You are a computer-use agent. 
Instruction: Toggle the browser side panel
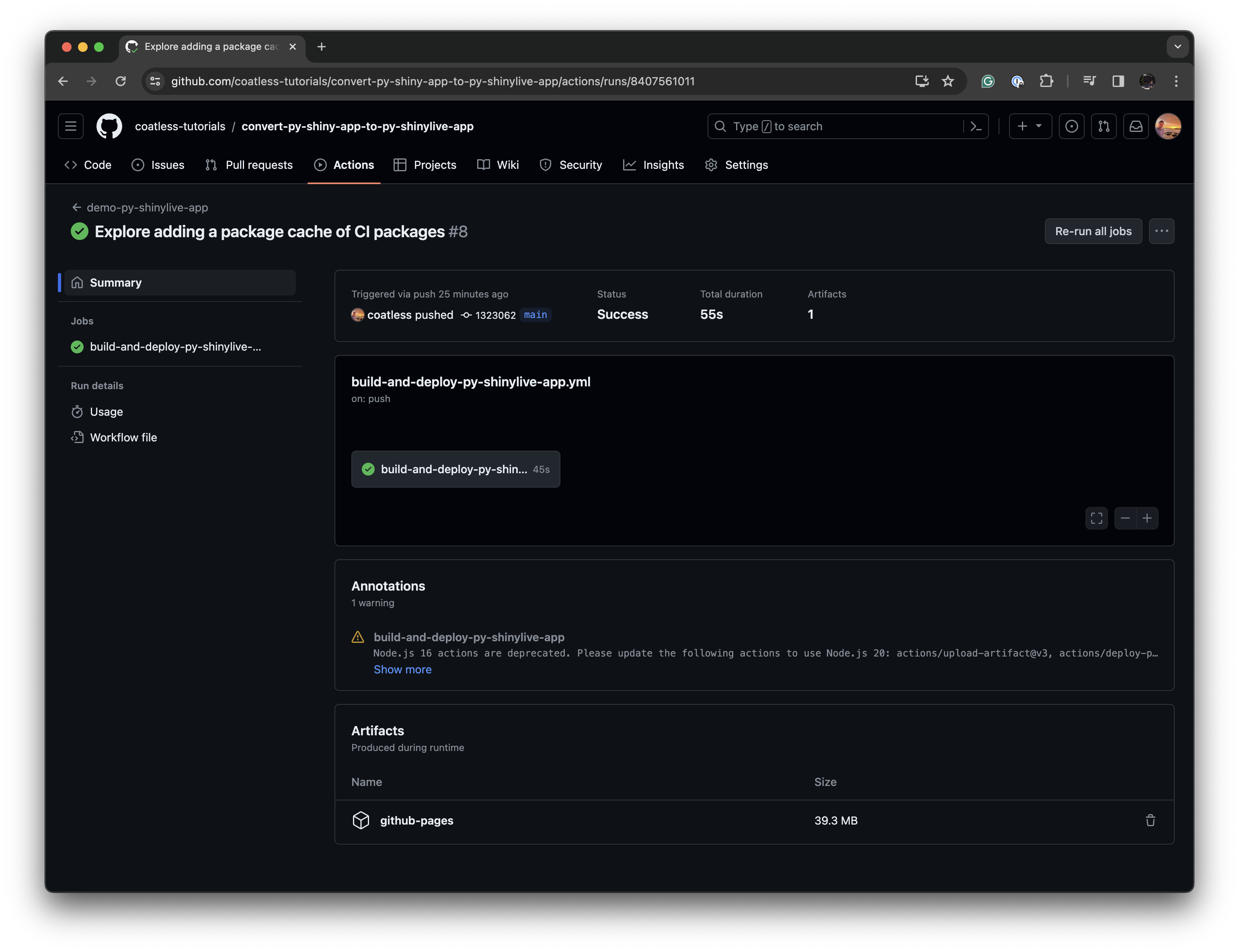tap(1118, 81)
